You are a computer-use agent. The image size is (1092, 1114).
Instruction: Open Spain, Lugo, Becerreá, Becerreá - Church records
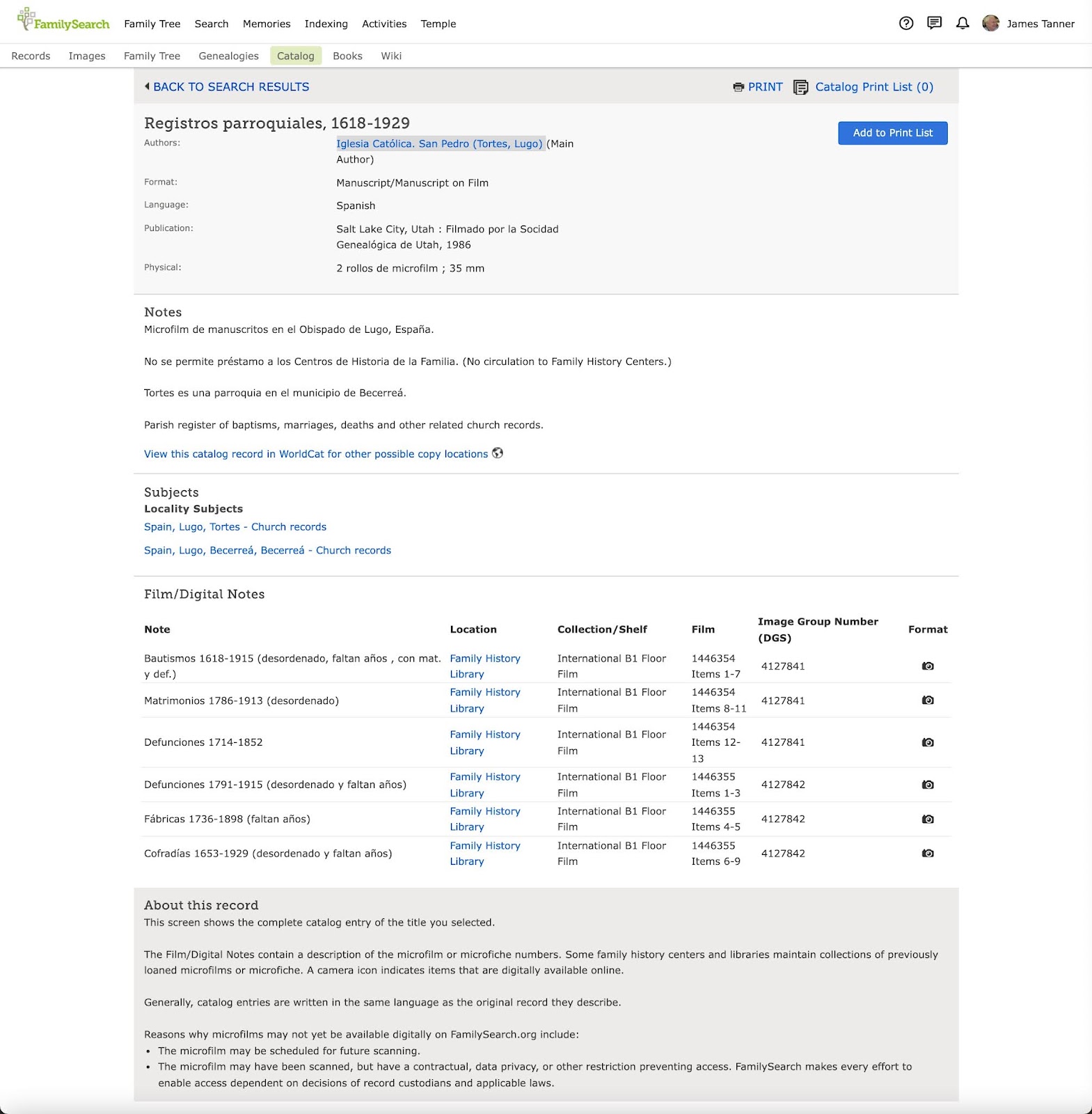(x=267, y=550)
